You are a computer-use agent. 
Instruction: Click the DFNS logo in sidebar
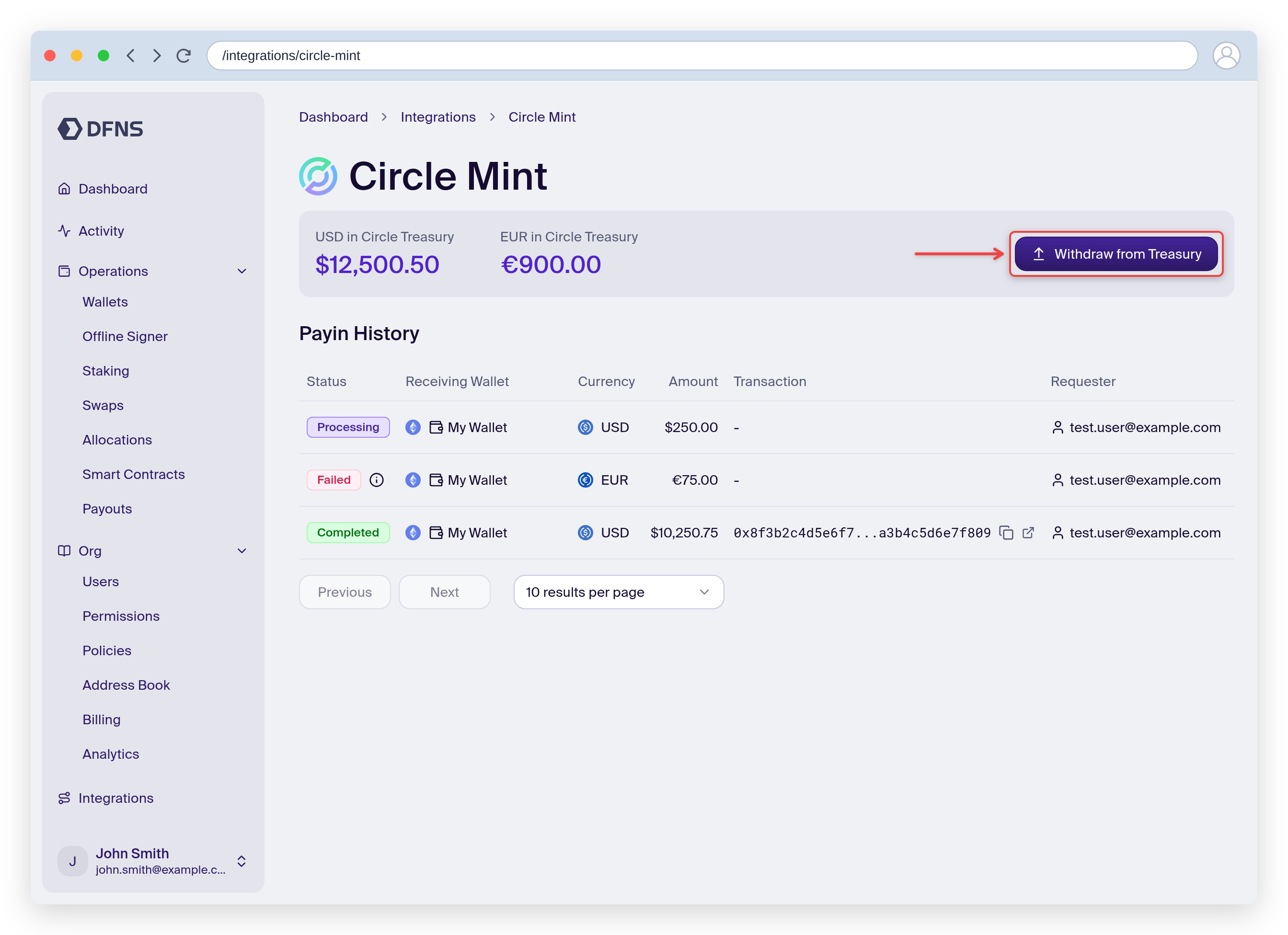coord(101,129)
